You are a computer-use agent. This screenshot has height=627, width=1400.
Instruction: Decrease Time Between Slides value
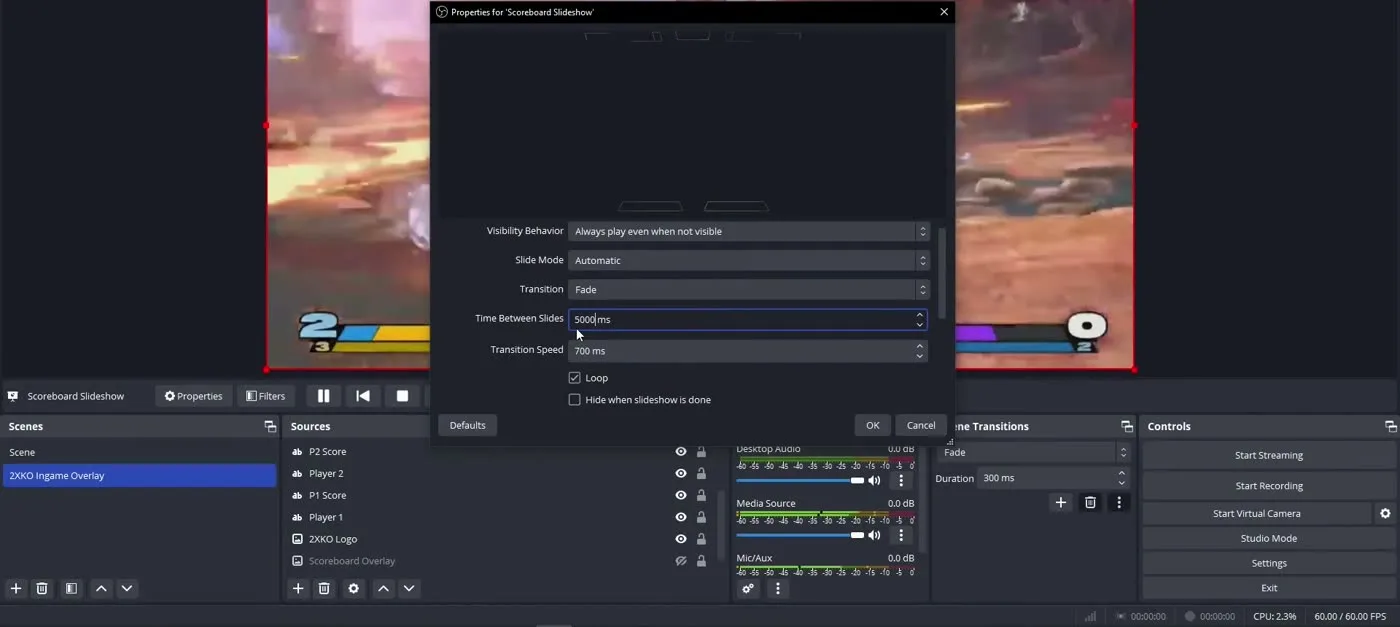click(x=919, y=325)
